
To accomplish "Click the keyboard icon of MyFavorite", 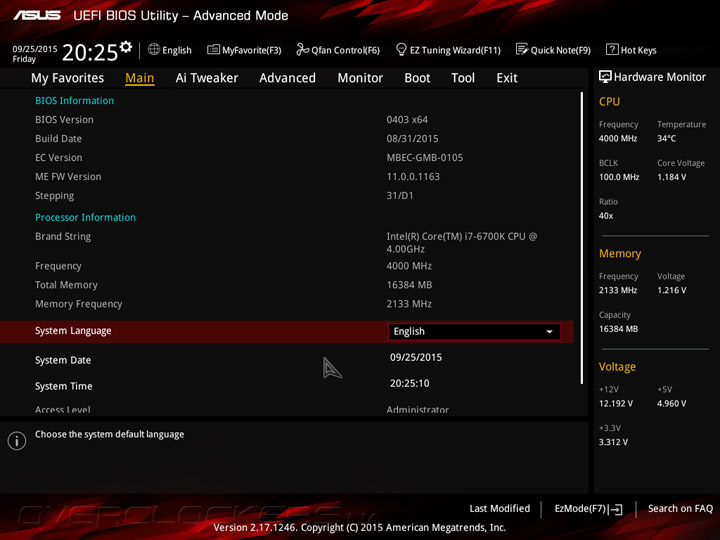I will click(214, 50).
